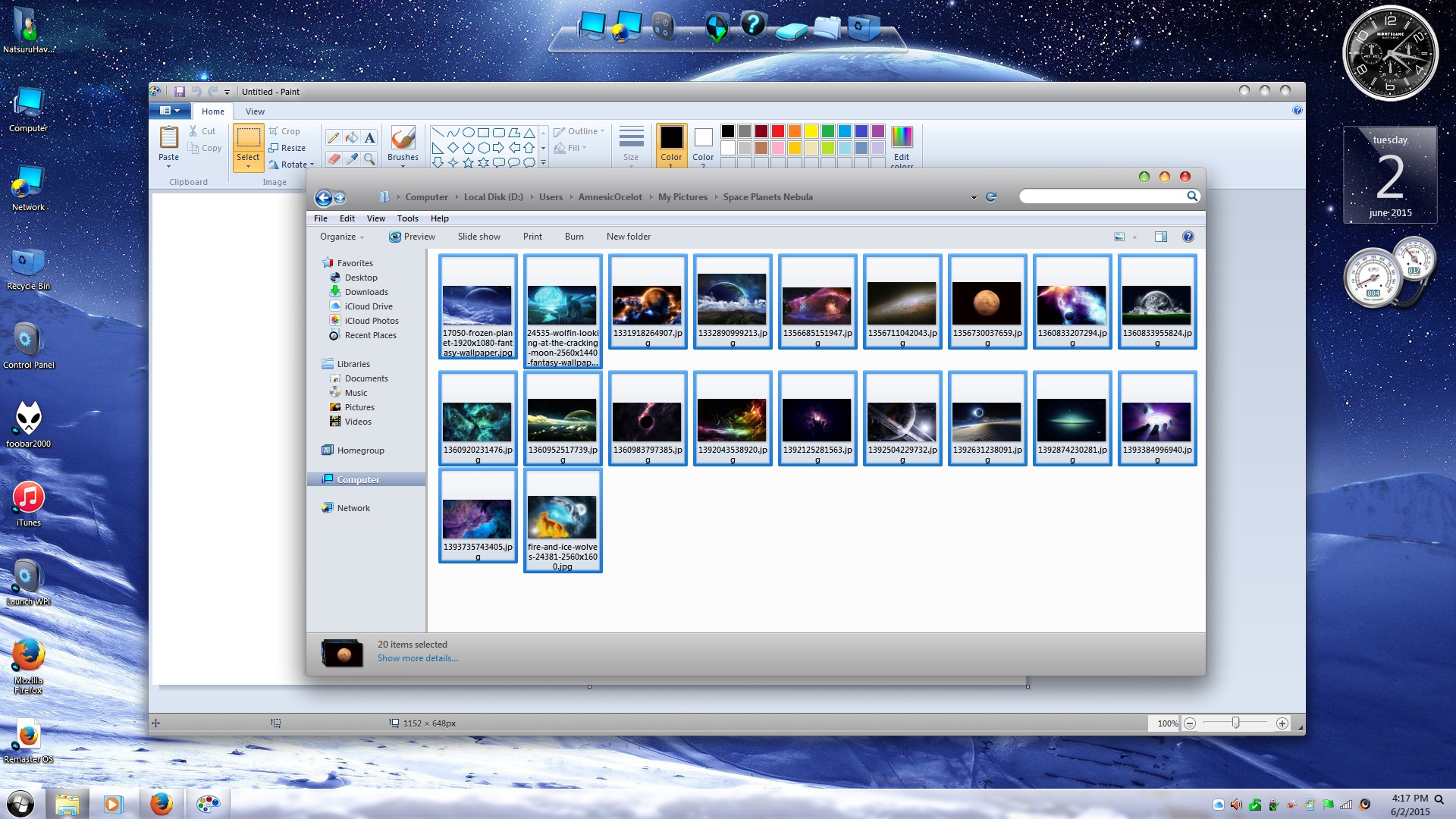Click the refresh icon beside address bar
1456x819 pixels.
coord(990,197)
